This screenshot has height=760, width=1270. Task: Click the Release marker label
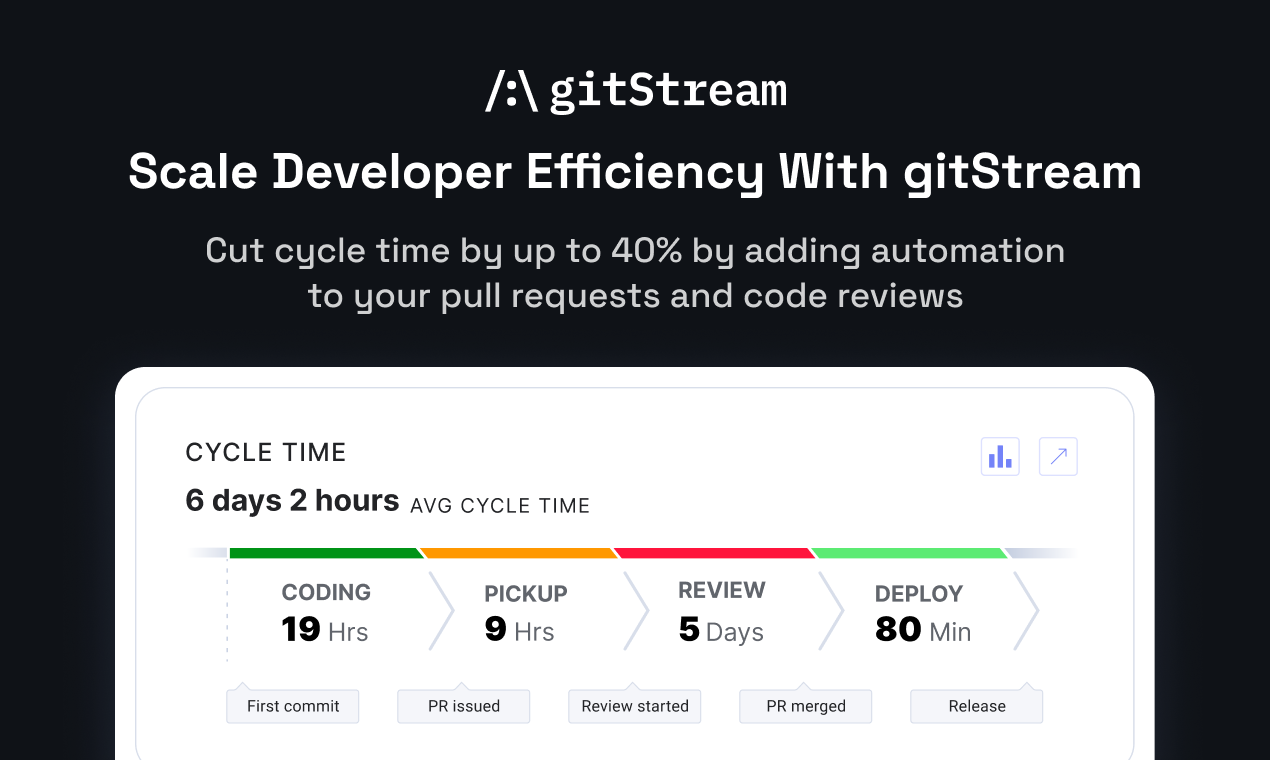tap(977, 705)
